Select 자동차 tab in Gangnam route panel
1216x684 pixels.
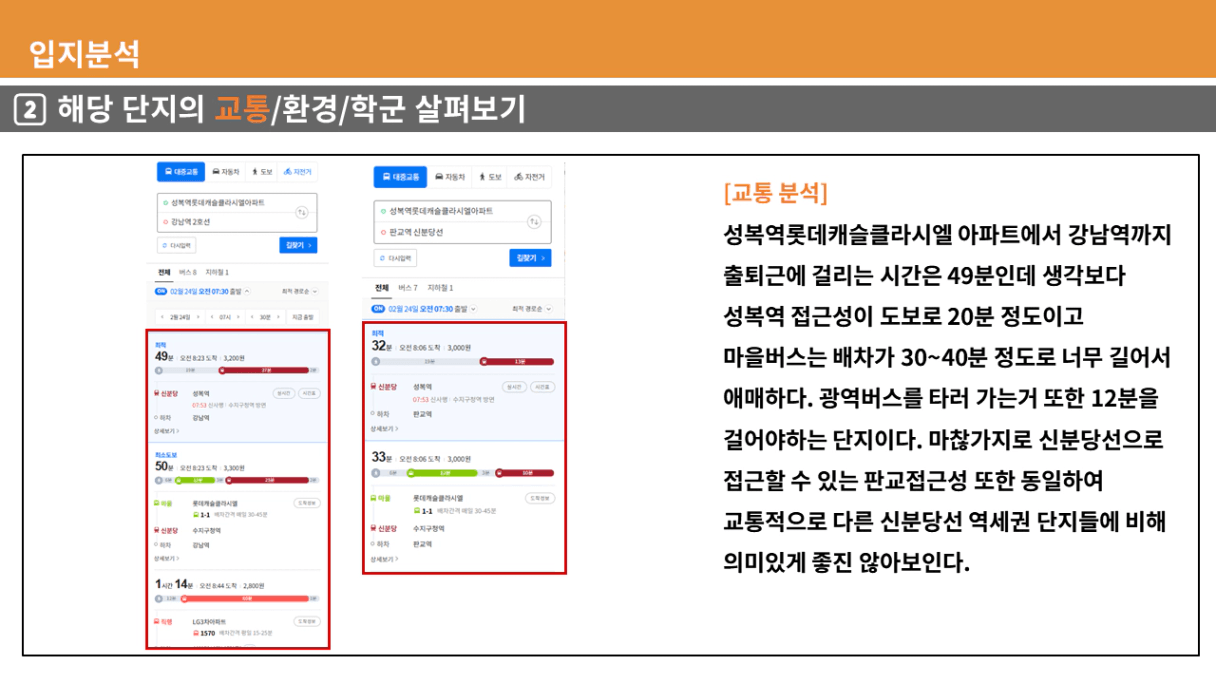(226, 172)
